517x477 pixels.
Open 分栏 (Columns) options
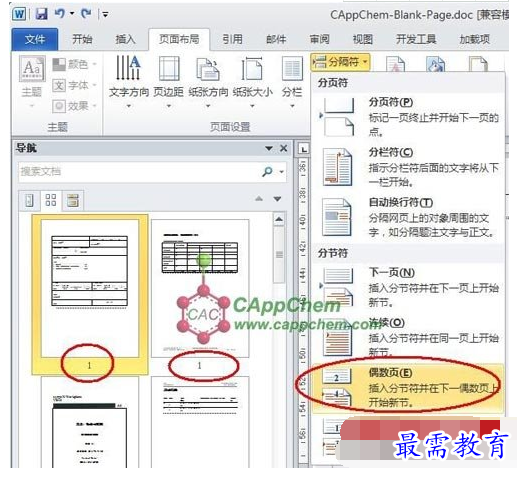pyautogui.click(x=292, y=82)
